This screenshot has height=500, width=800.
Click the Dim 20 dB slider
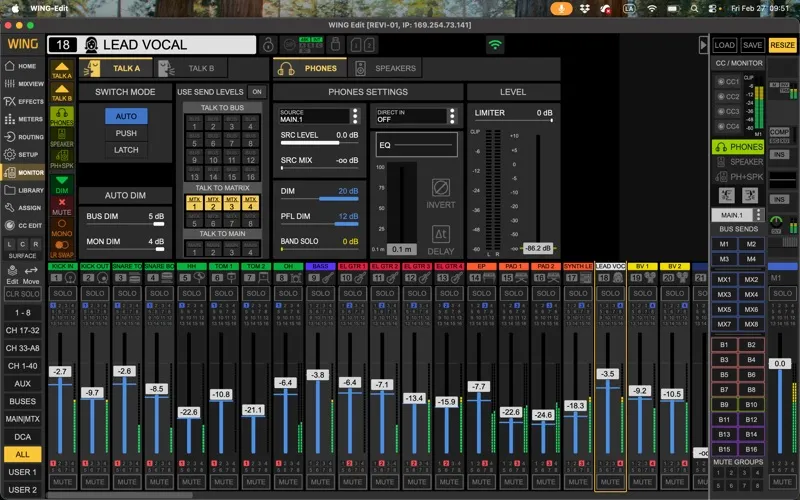319,199
